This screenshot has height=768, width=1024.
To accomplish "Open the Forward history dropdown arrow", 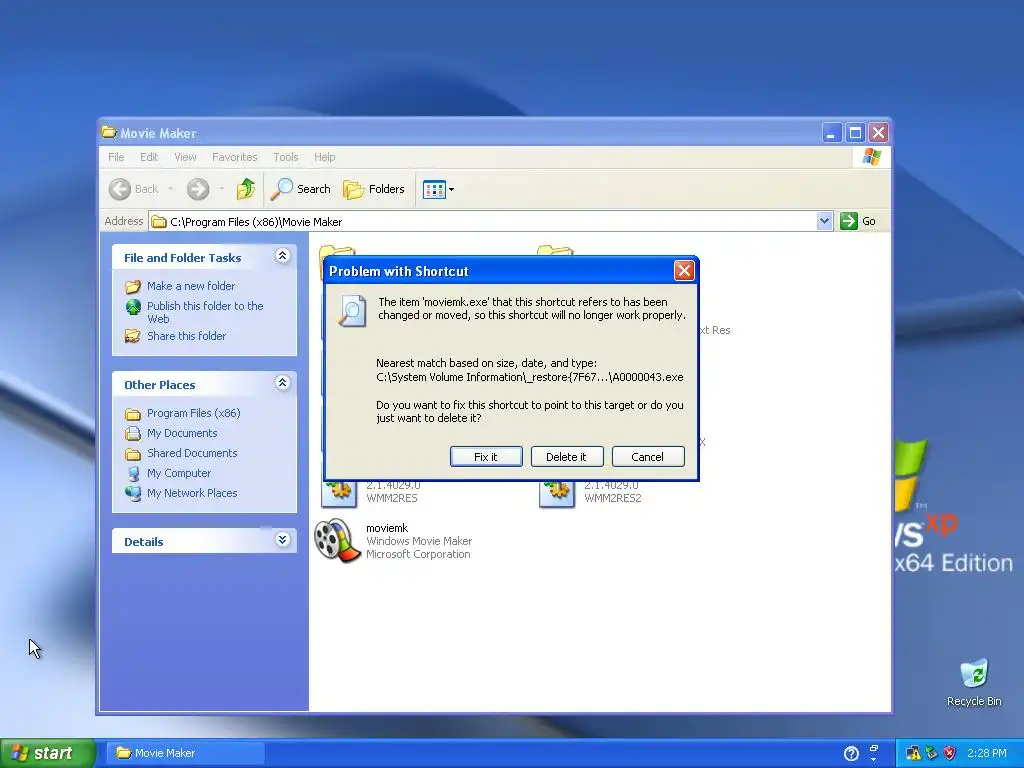I will tap(221, 189).
